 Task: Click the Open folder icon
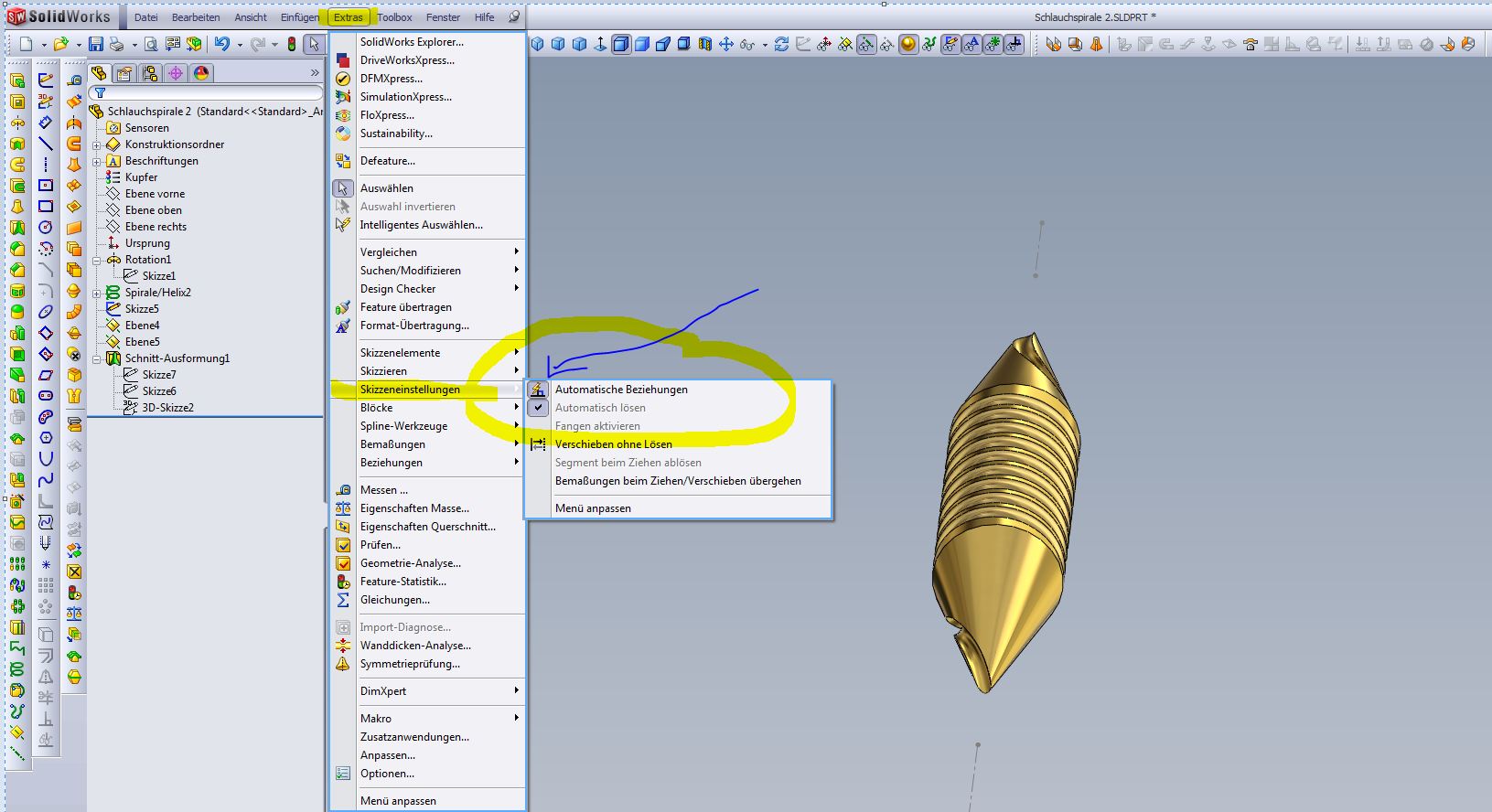click(60, 44)
